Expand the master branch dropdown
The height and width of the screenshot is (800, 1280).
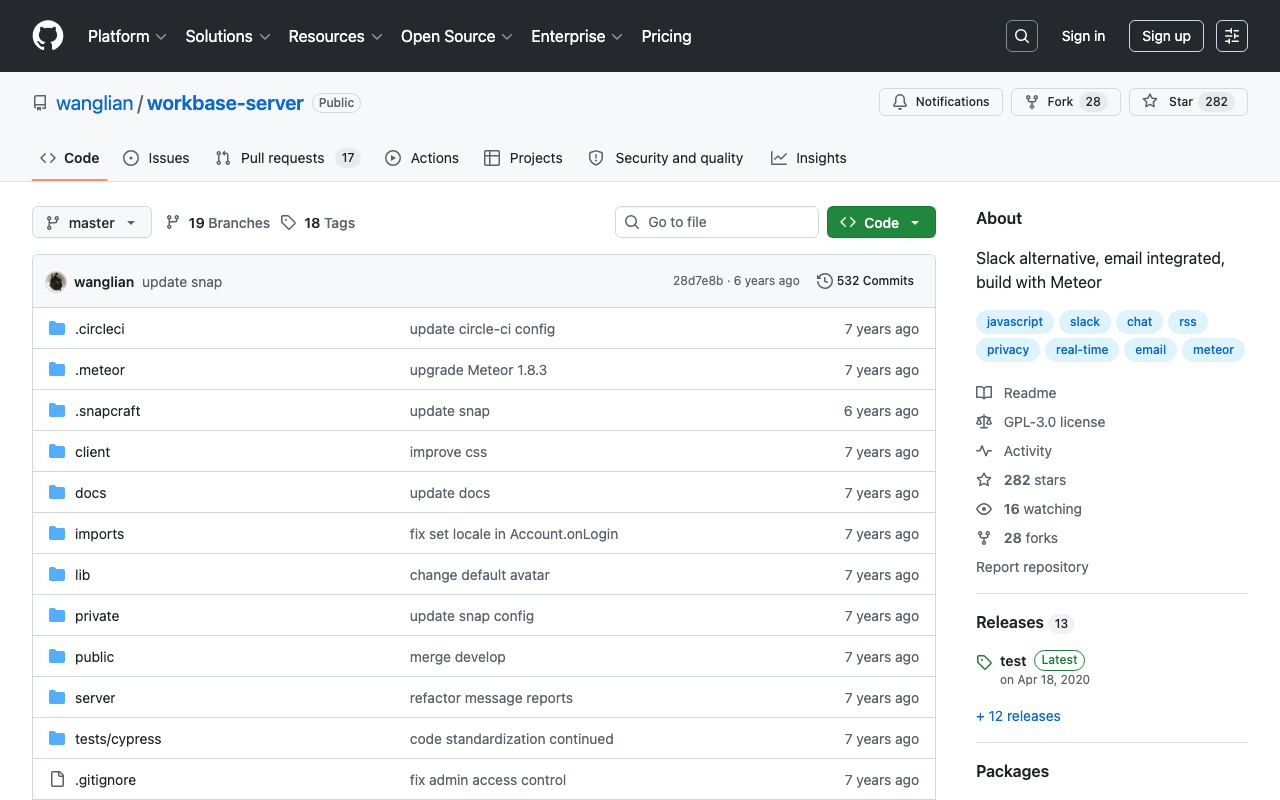(92, 222)
